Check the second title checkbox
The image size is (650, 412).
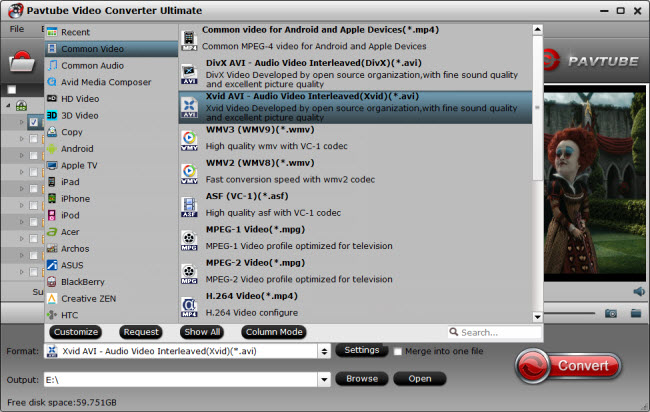click(x=34, y=139)
